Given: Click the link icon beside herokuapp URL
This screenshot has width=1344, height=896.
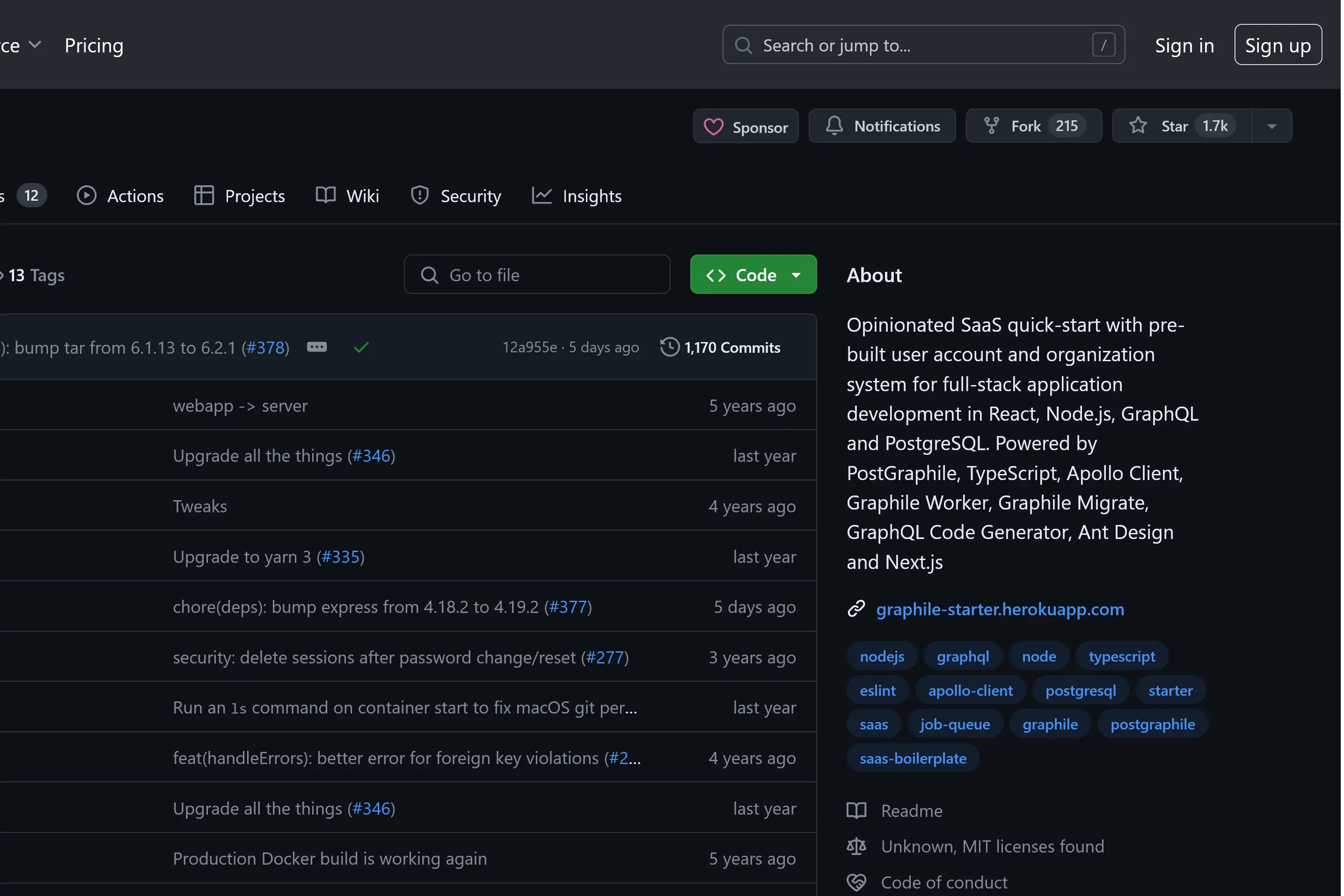Looking at the screenshot, I should click(856, 609).
